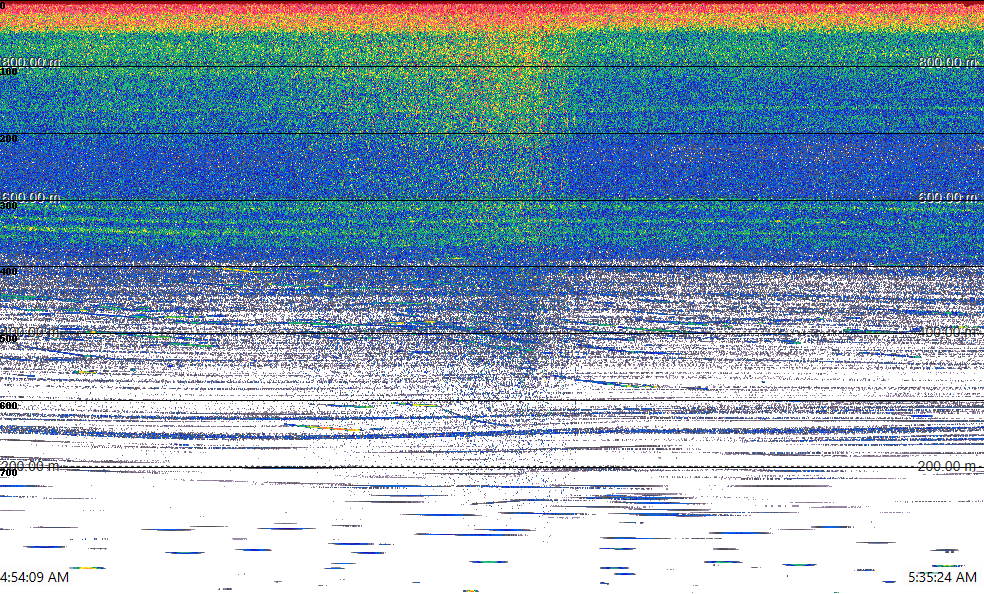Click the 100 depth scale label
984x594 pixels.
point(9,72)
